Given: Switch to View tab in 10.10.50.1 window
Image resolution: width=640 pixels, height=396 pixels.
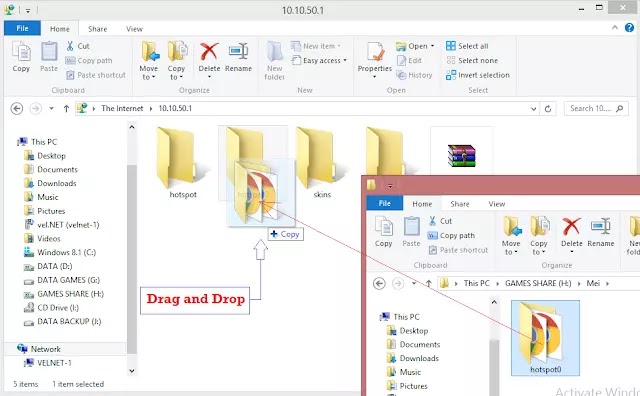Looking at the screenshot, I should pos(134,29).
